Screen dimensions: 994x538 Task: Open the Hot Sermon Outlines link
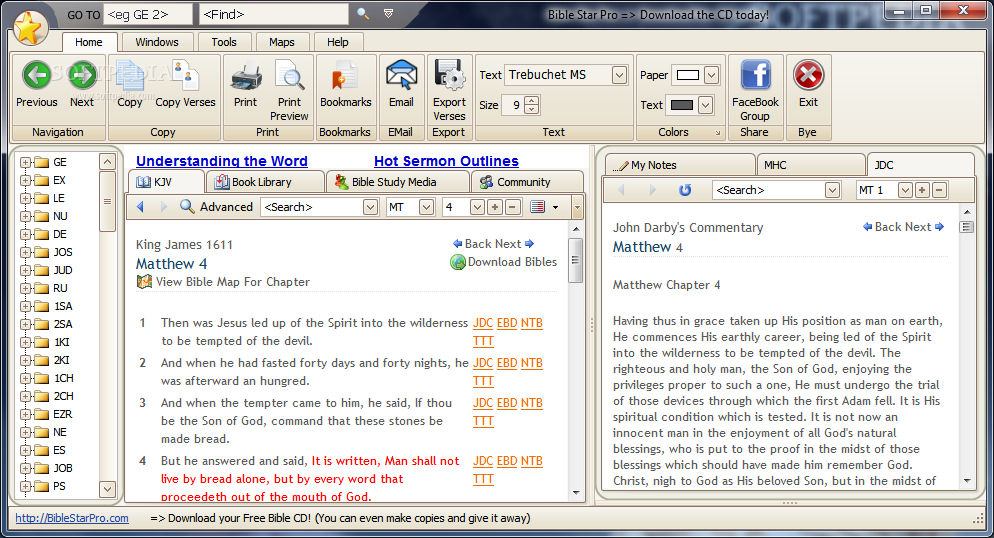446,161
